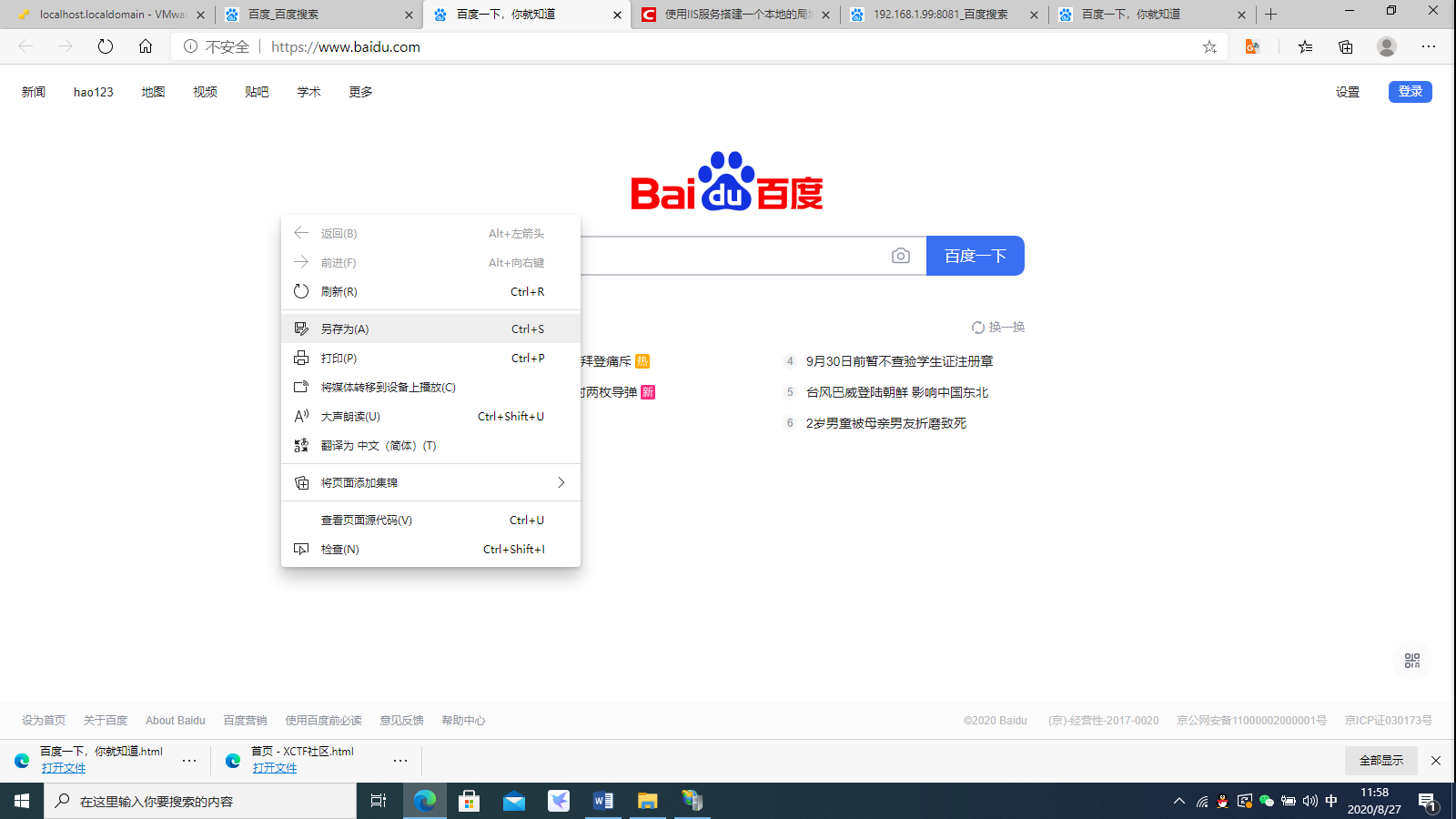Open Word from the taskbar
Screen dimensions: 1456x819
pyautogui.click(x=603, y=801)
